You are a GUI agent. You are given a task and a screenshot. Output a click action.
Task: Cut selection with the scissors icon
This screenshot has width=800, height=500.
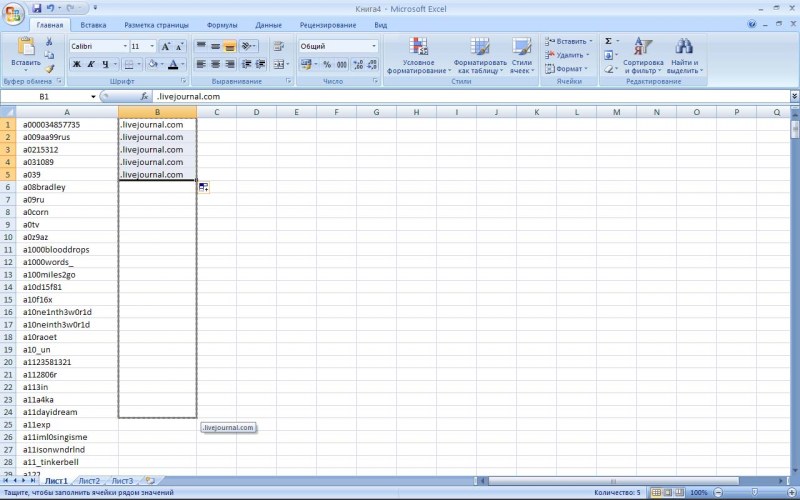49,42
